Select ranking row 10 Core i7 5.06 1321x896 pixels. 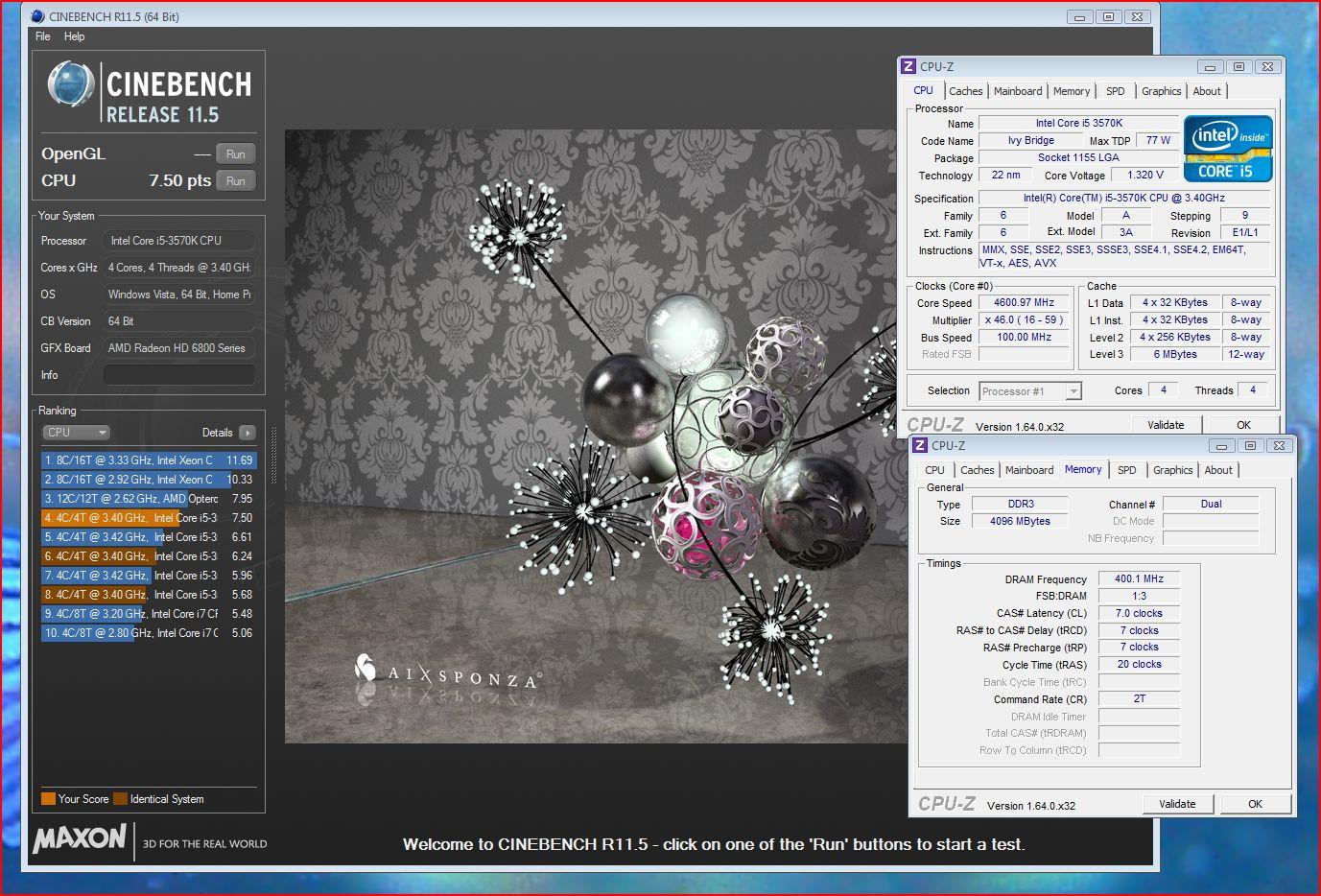pos(148,633)
